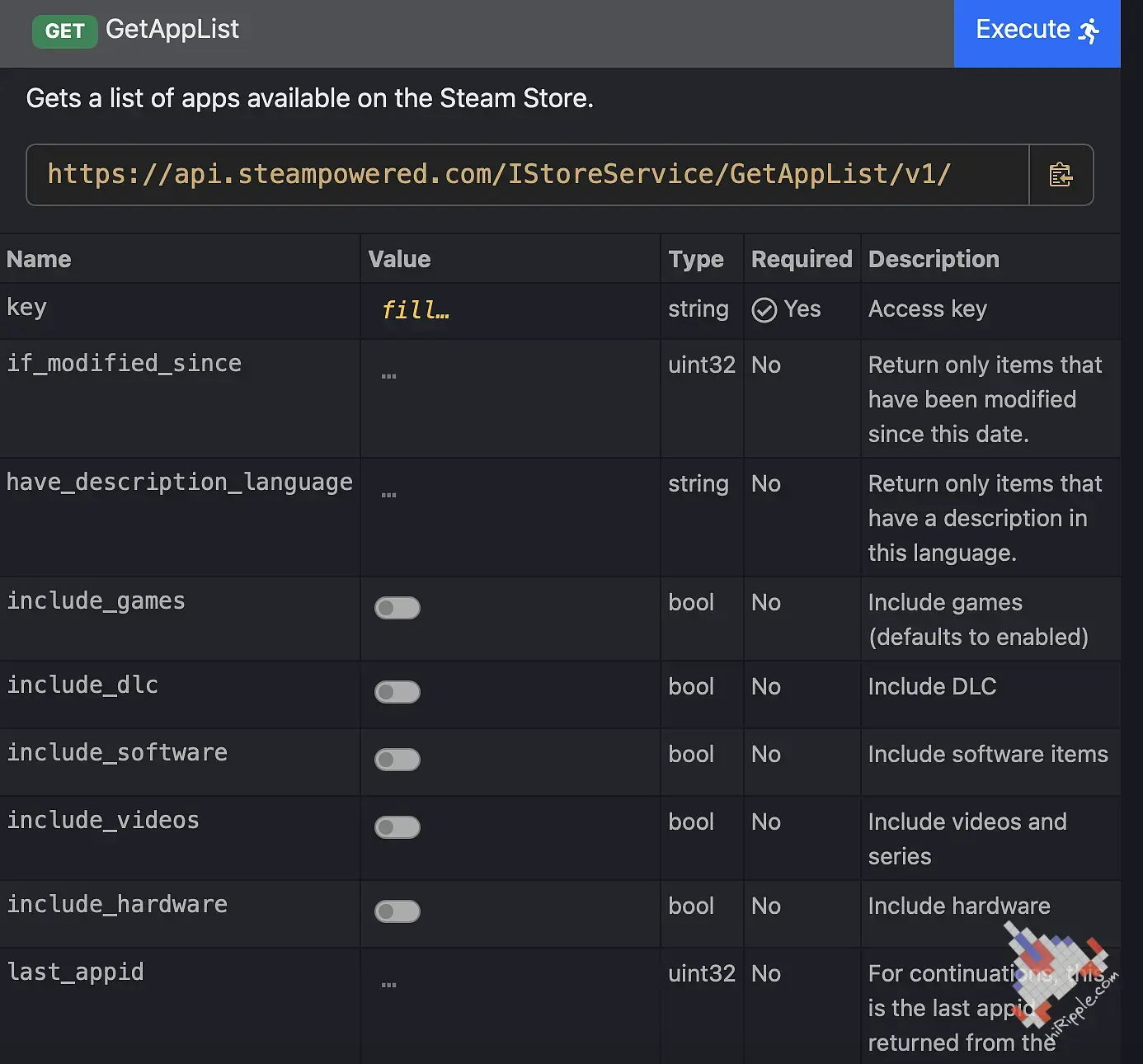Turn on include_software toggle
The height and width of the screenshot is (1064, 1143).
397,760
